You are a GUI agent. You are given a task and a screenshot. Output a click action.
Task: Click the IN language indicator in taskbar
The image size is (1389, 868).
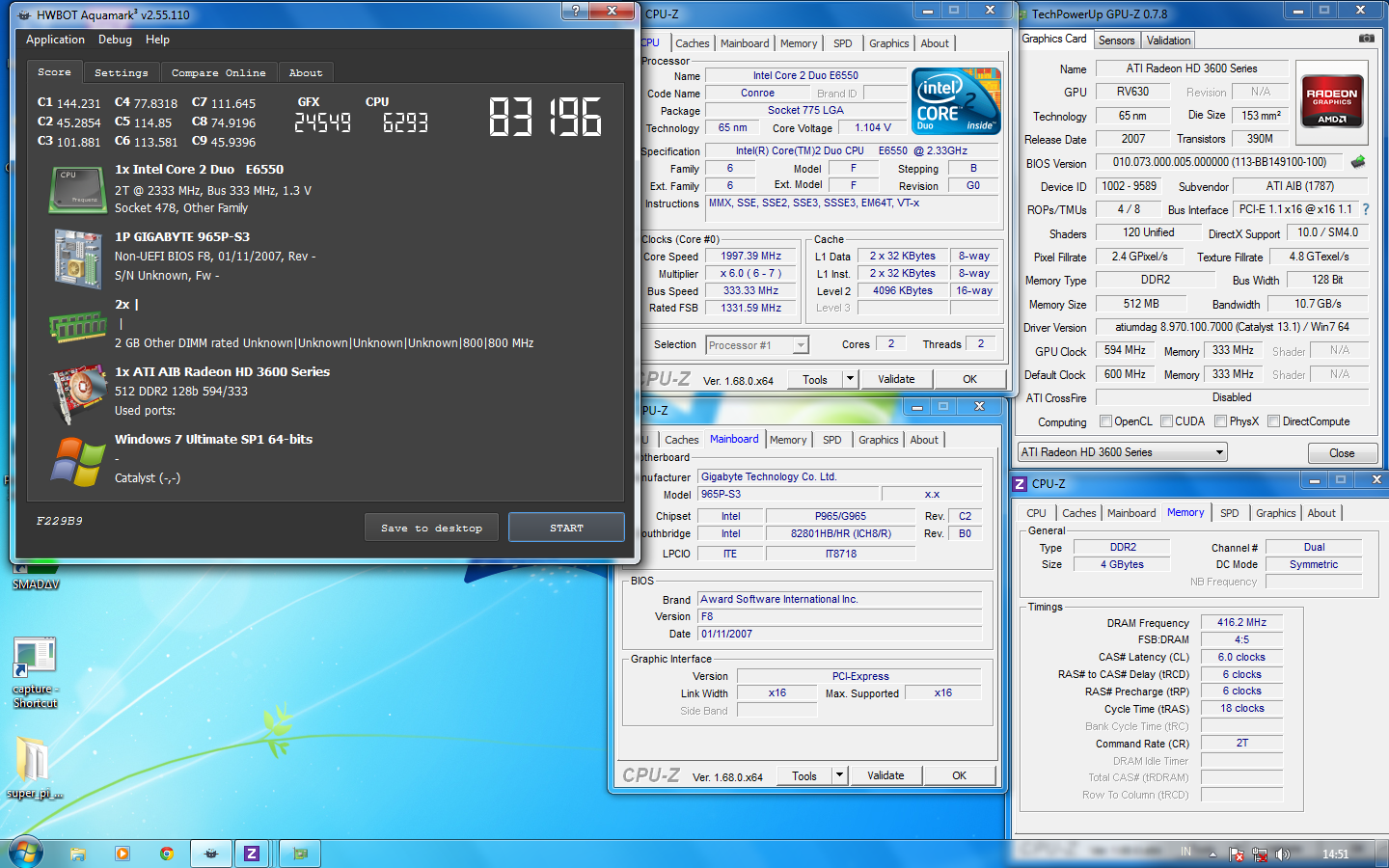point(1185,852)
